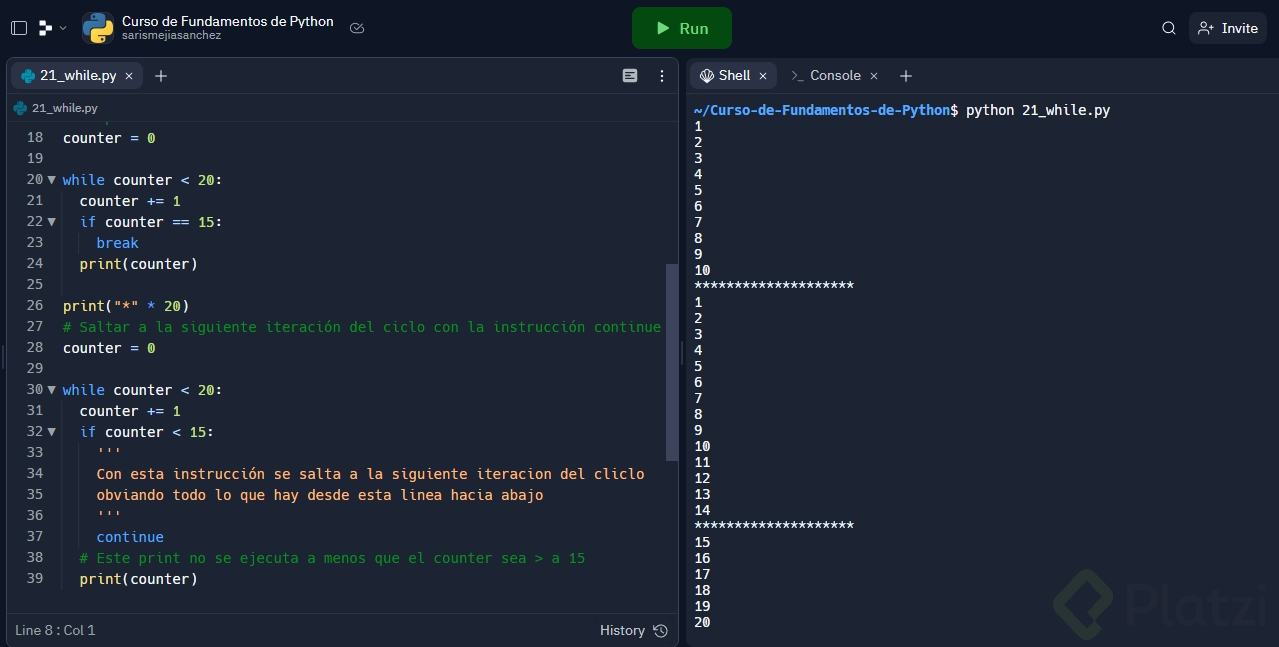
Task: Open the Replit logo menu
Action: (x=52, y=28)
